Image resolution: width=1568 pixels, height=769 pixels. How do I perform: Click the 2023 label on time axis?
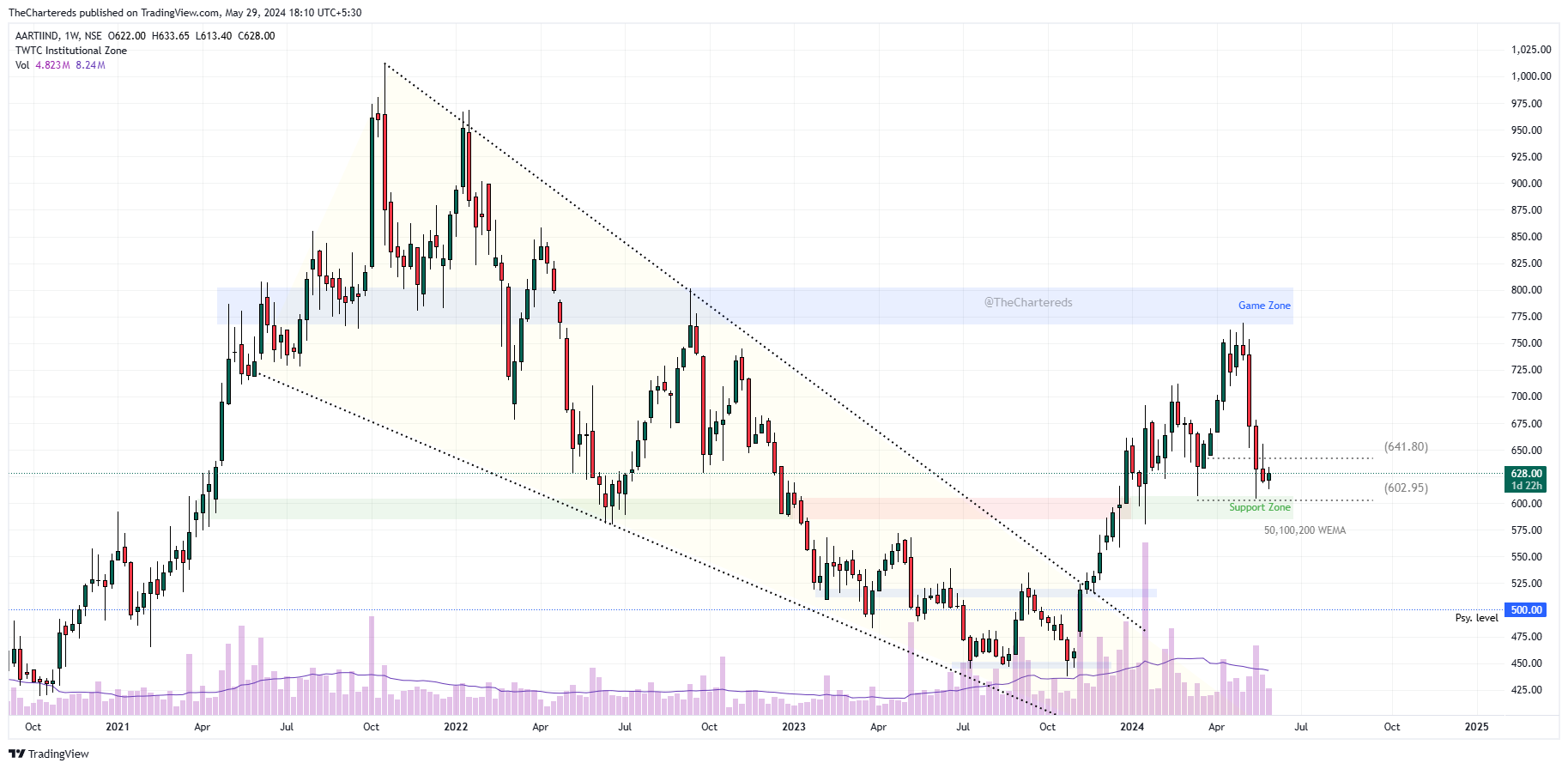click(794, 727)
